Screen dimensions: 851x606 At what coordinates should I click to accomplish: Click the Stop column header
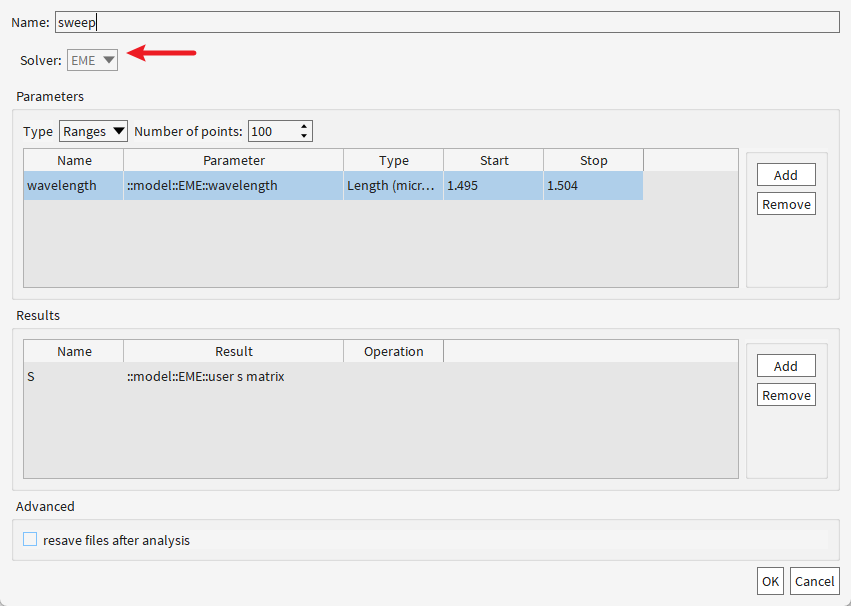pos(594,161)
